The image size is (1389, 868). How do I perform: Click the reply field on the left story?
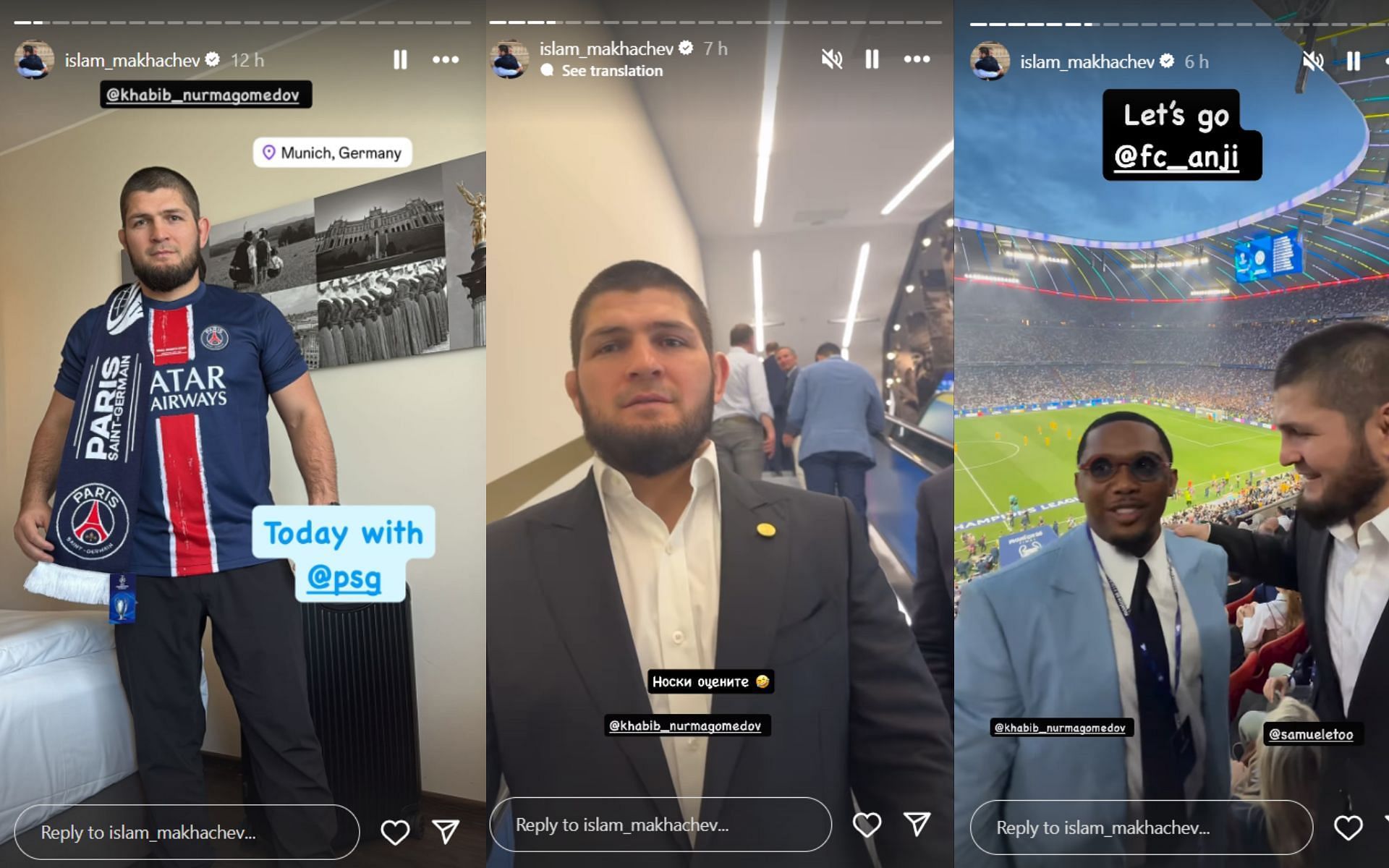[x=187, y=833]
